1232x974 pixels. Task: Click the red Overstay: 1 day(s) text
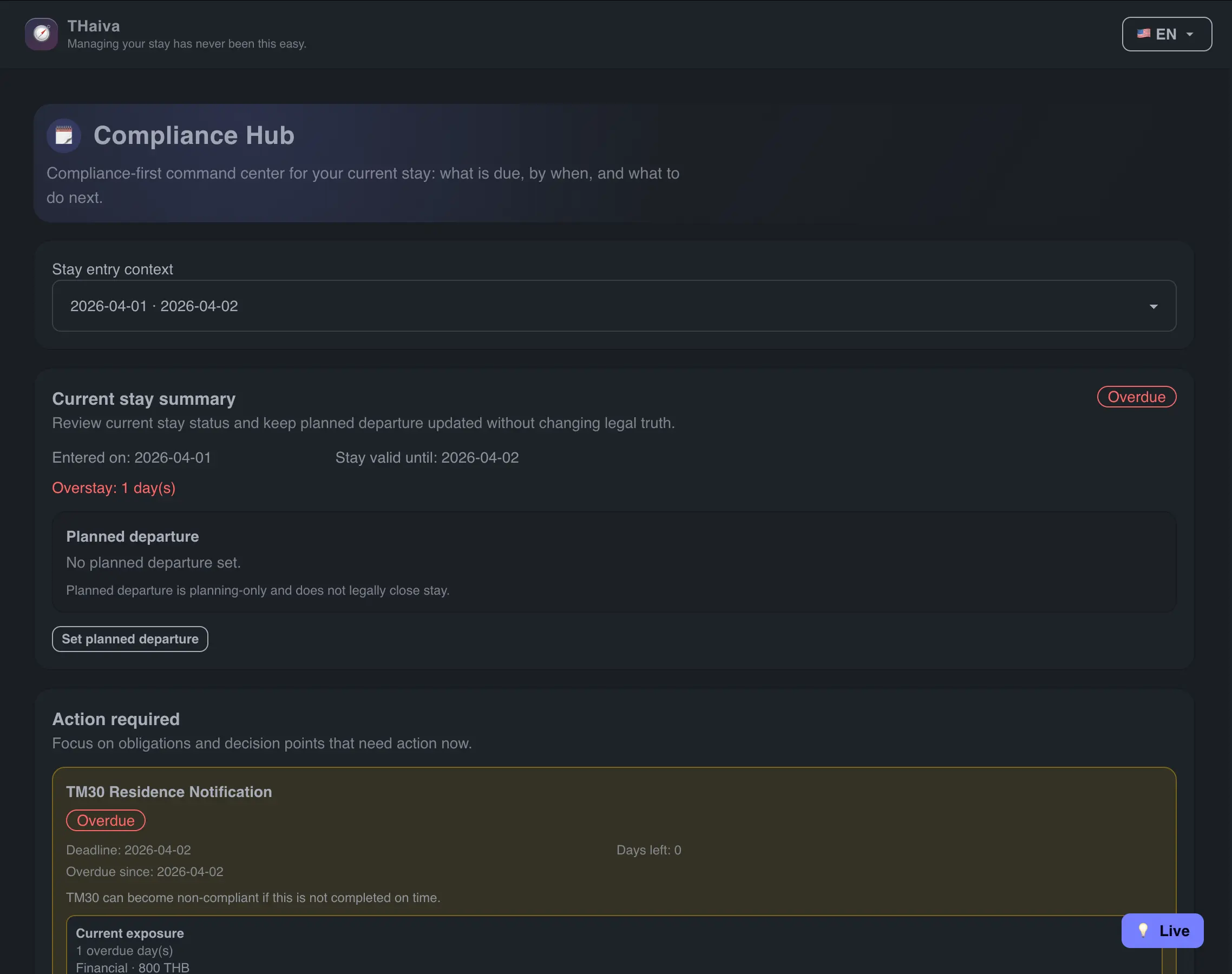point(114,488)
